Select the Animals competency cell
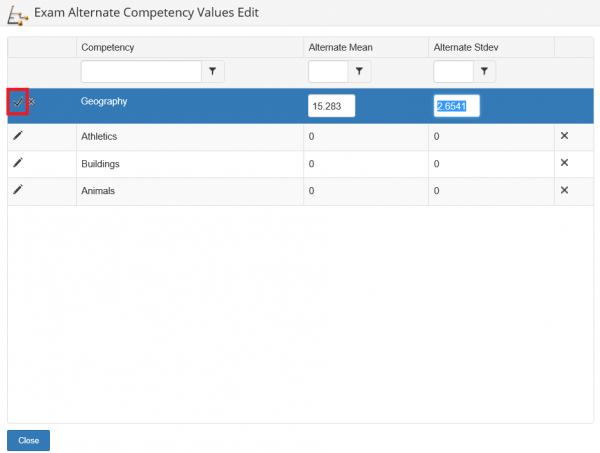This screenshot has height=453, width=600. (x=190, y=191)
